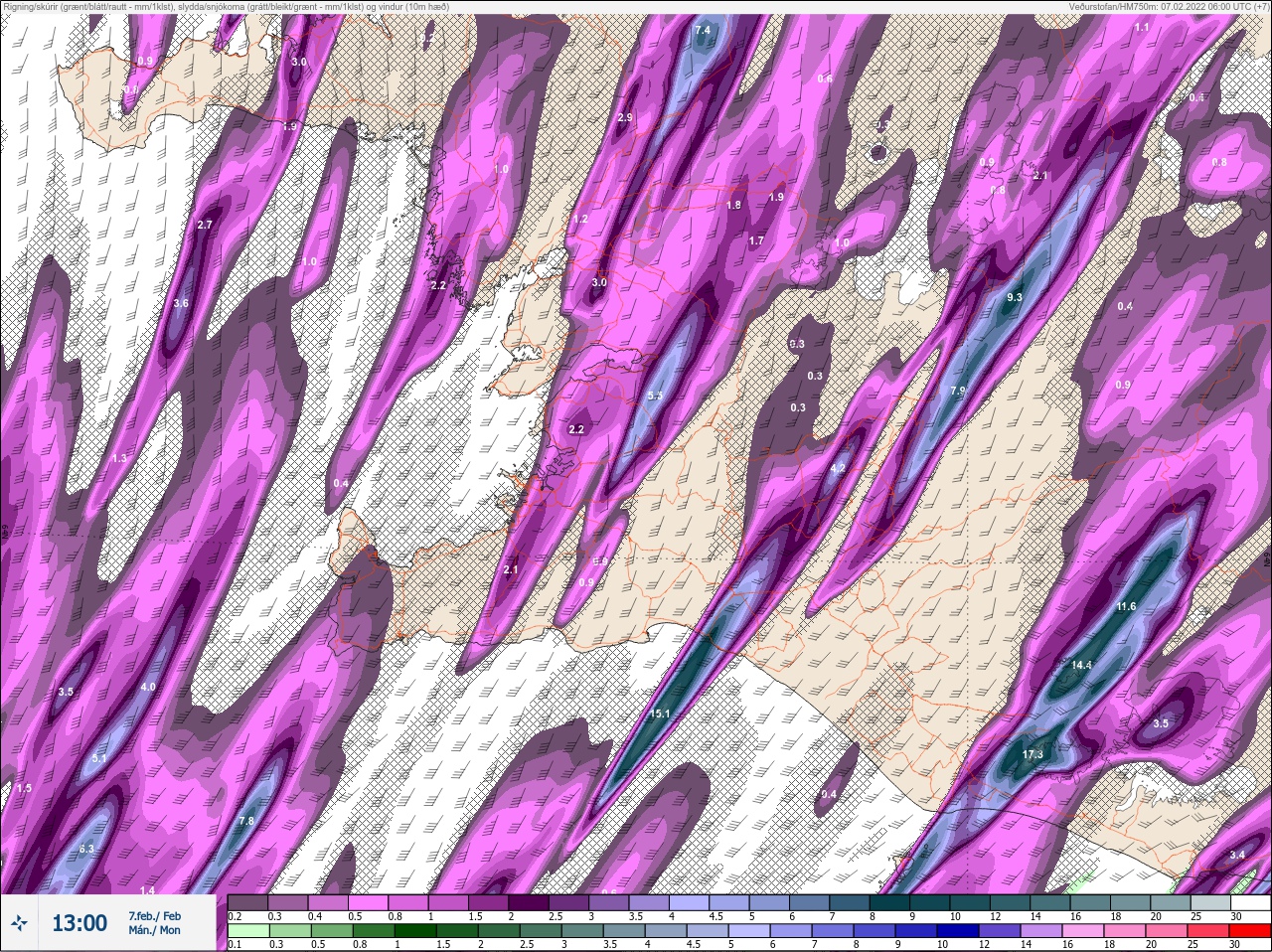The width and height of the screenshot is (1272, 952).
Task: Click the navy 10–12 swatch in lower legend
Action: click(960, 931)
